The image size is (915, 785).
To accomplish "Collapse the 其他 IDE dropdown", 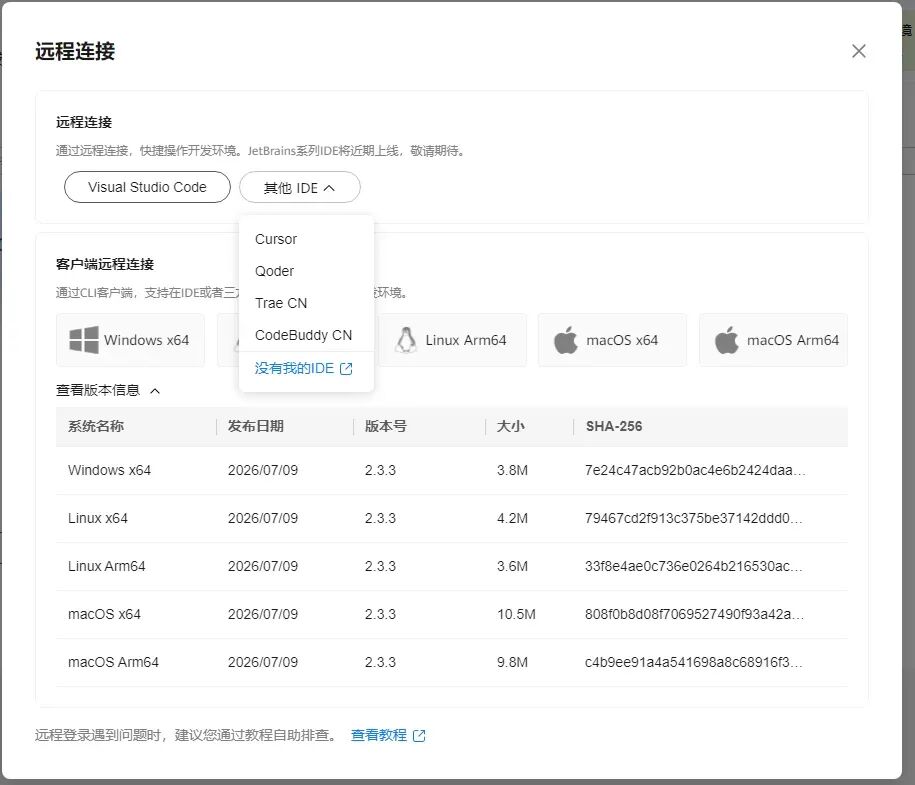I will coord(299,187).
